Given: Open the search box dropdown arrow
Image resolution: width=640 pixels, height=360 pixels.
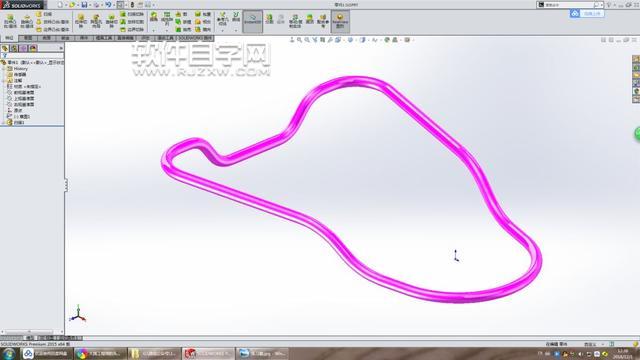Looking at the screenshot, I should (x=602, y=5).
